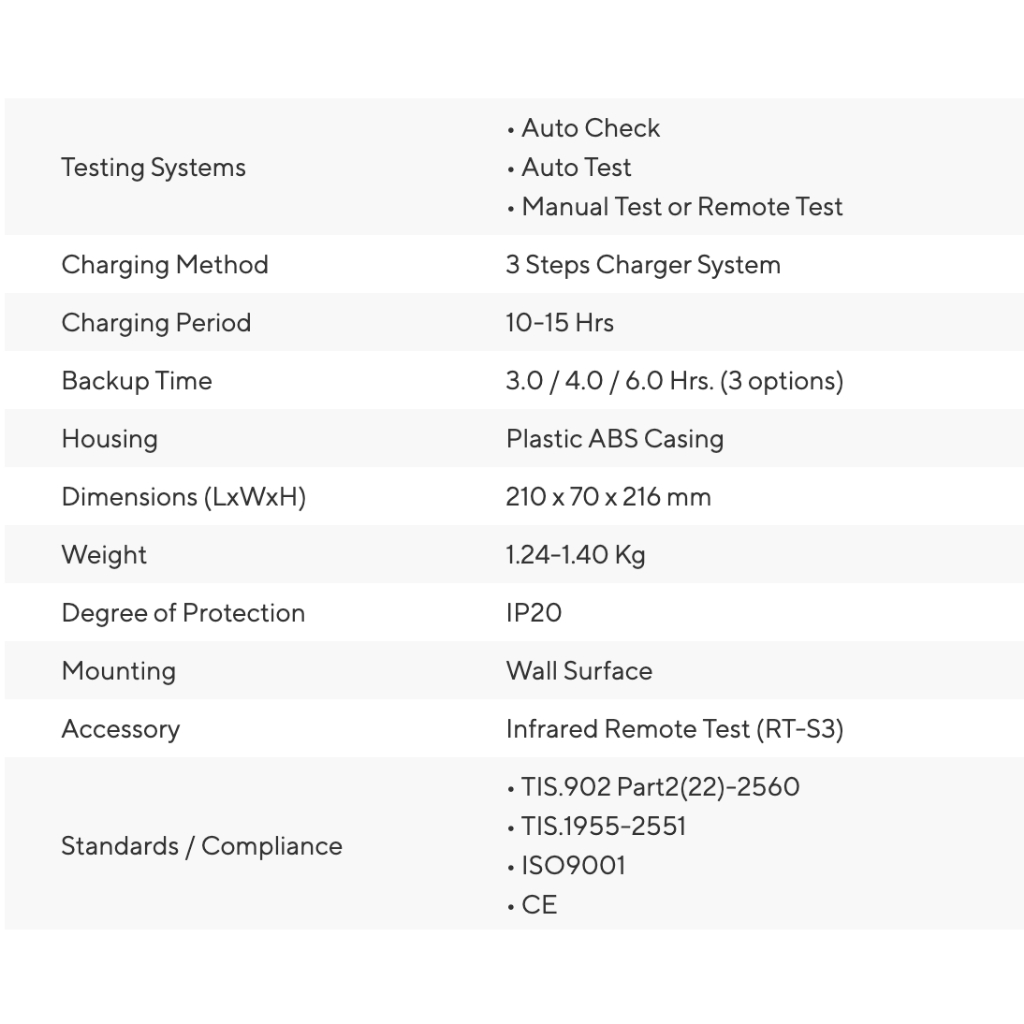This screenshot has height=1024, width=1024.
Task: Select the 3.0 / 4.0 / 6.0 Hrs. value
Action: tap(675, 381)
